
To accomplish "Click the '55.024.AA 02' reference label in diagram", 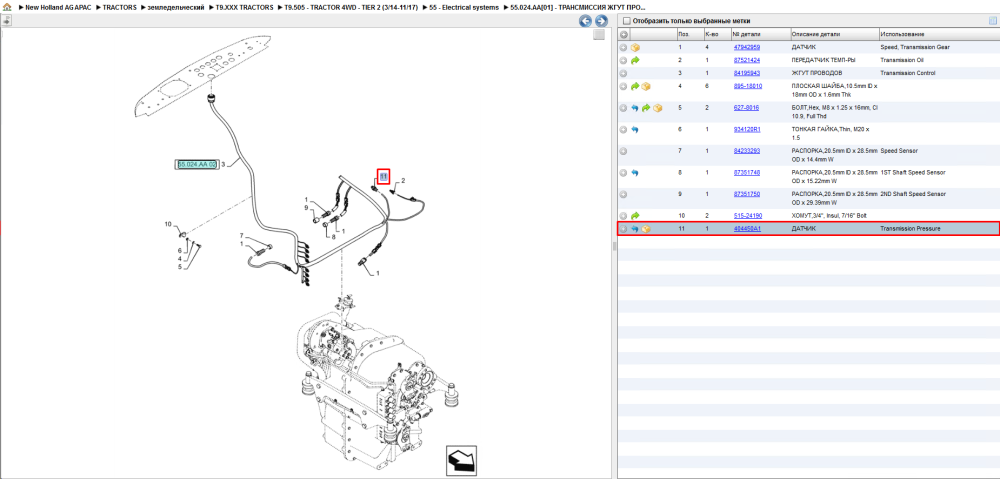I will 196,164.
